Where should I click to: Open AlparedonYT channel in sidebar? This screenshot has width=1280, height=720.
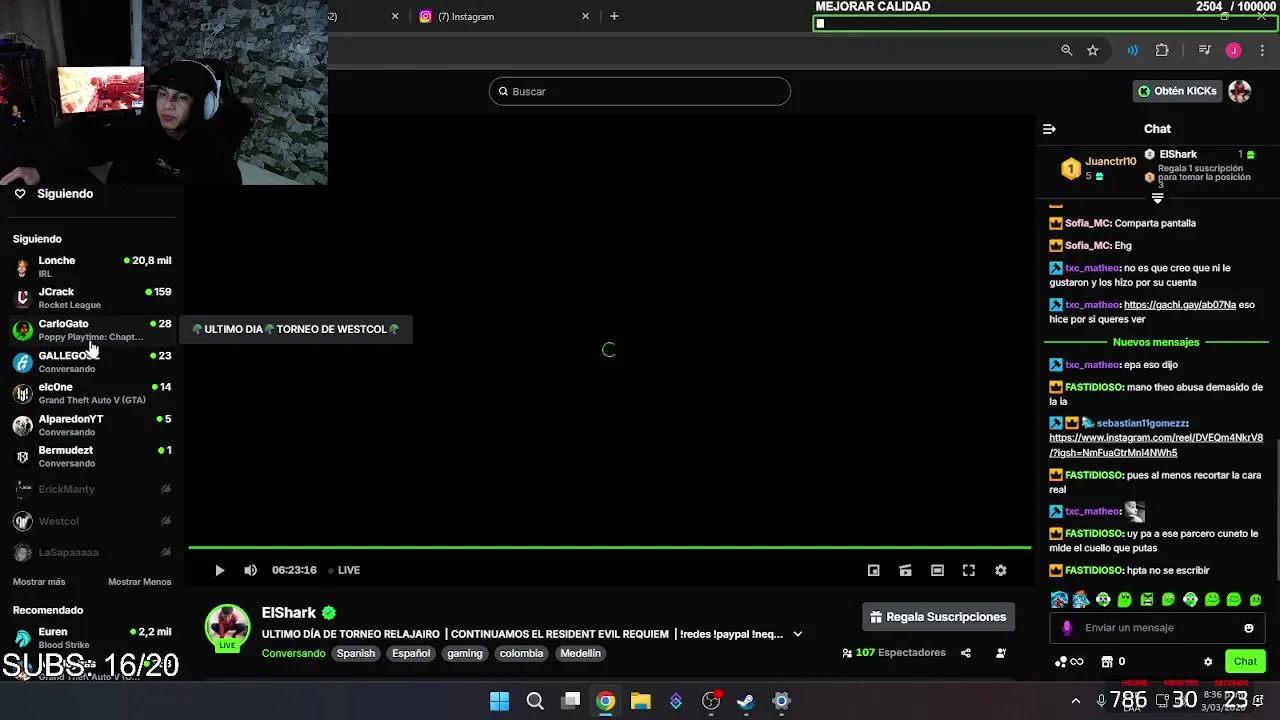(x=92, y=425)
